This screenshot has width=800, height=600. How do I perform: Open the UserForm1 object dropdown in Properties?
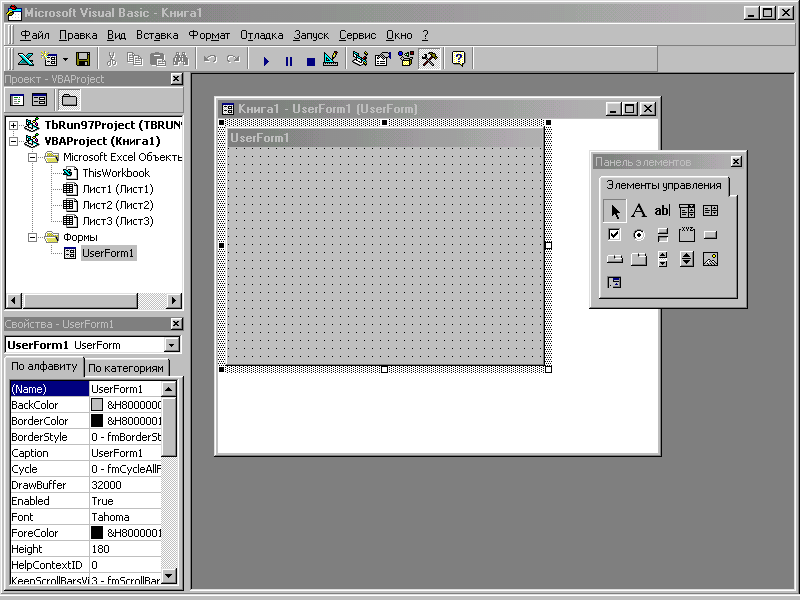pos(172,345)
